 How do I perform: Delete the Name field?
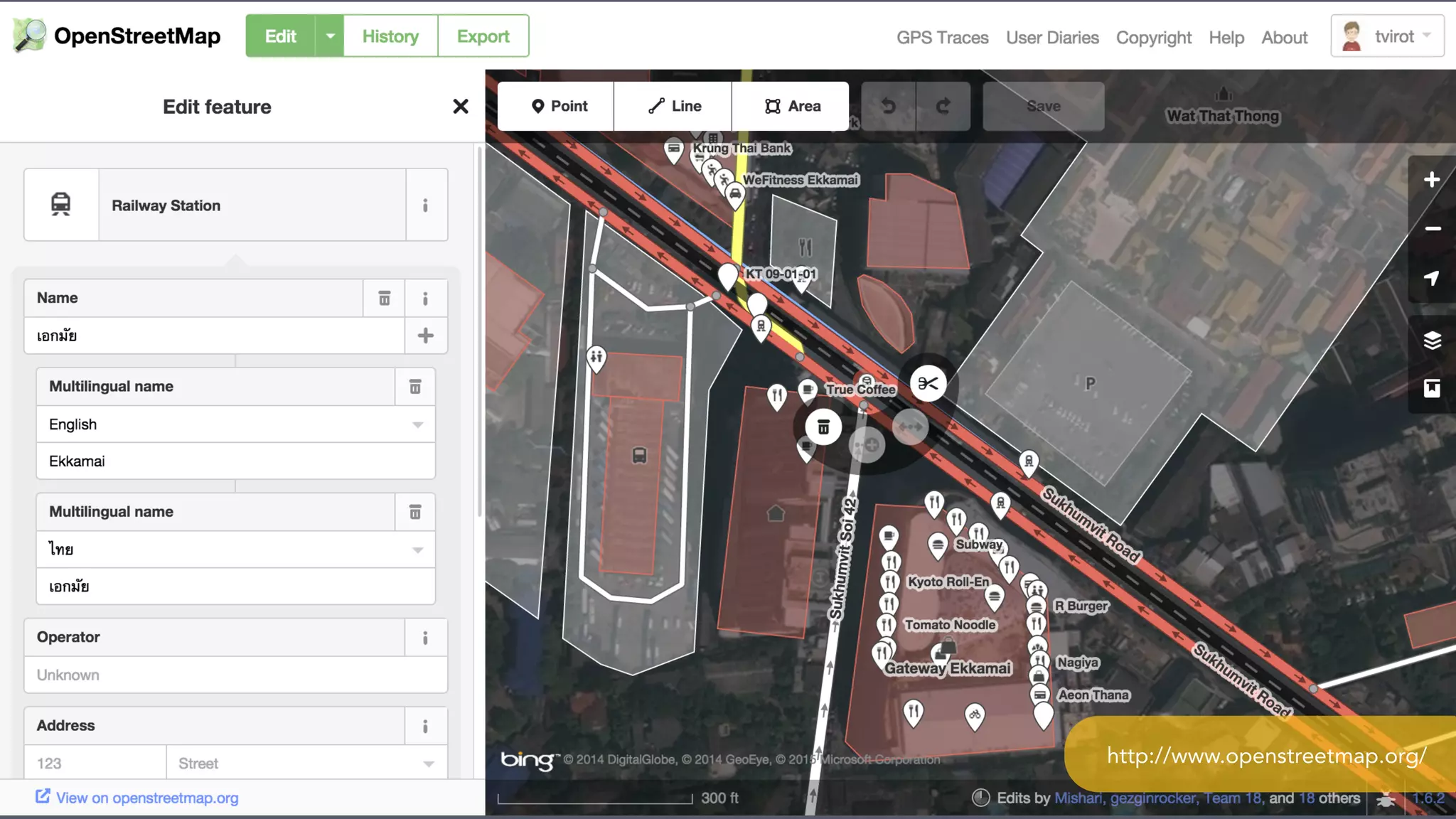pos(384,298)
